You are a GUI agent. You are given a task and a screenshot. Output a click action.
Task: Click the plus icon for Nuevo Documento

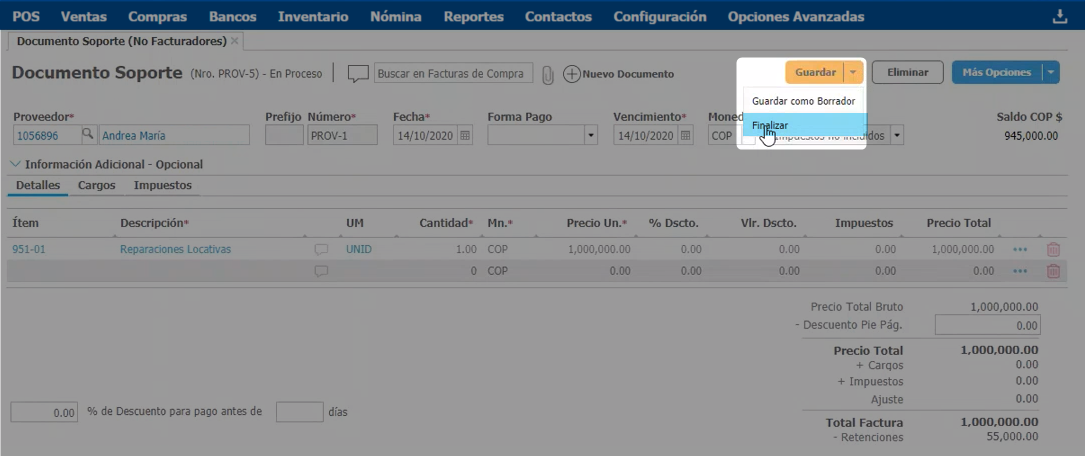click(x=572, y=74)
